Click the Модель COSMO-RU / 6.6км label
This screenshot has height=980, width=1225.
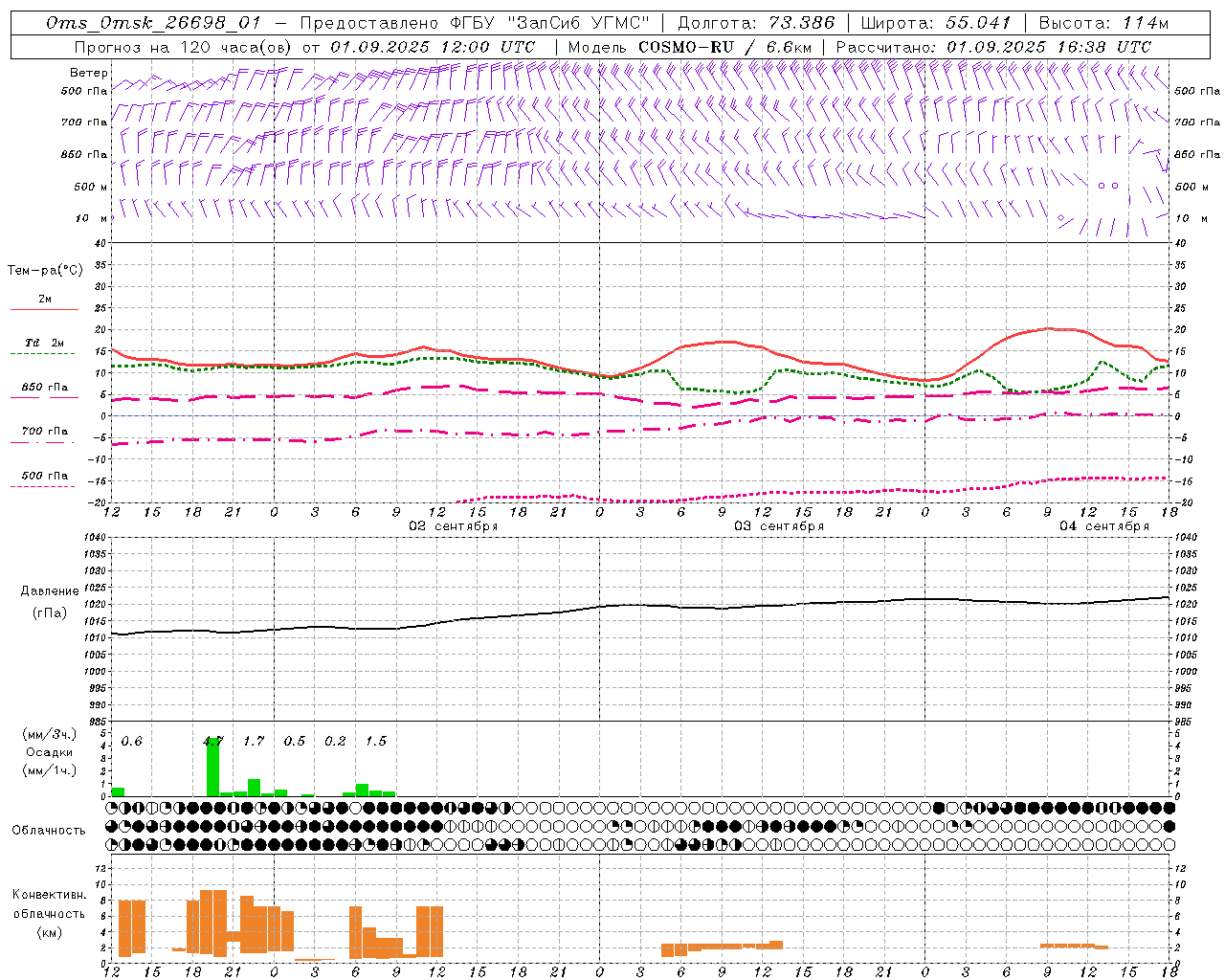[690, 47]
